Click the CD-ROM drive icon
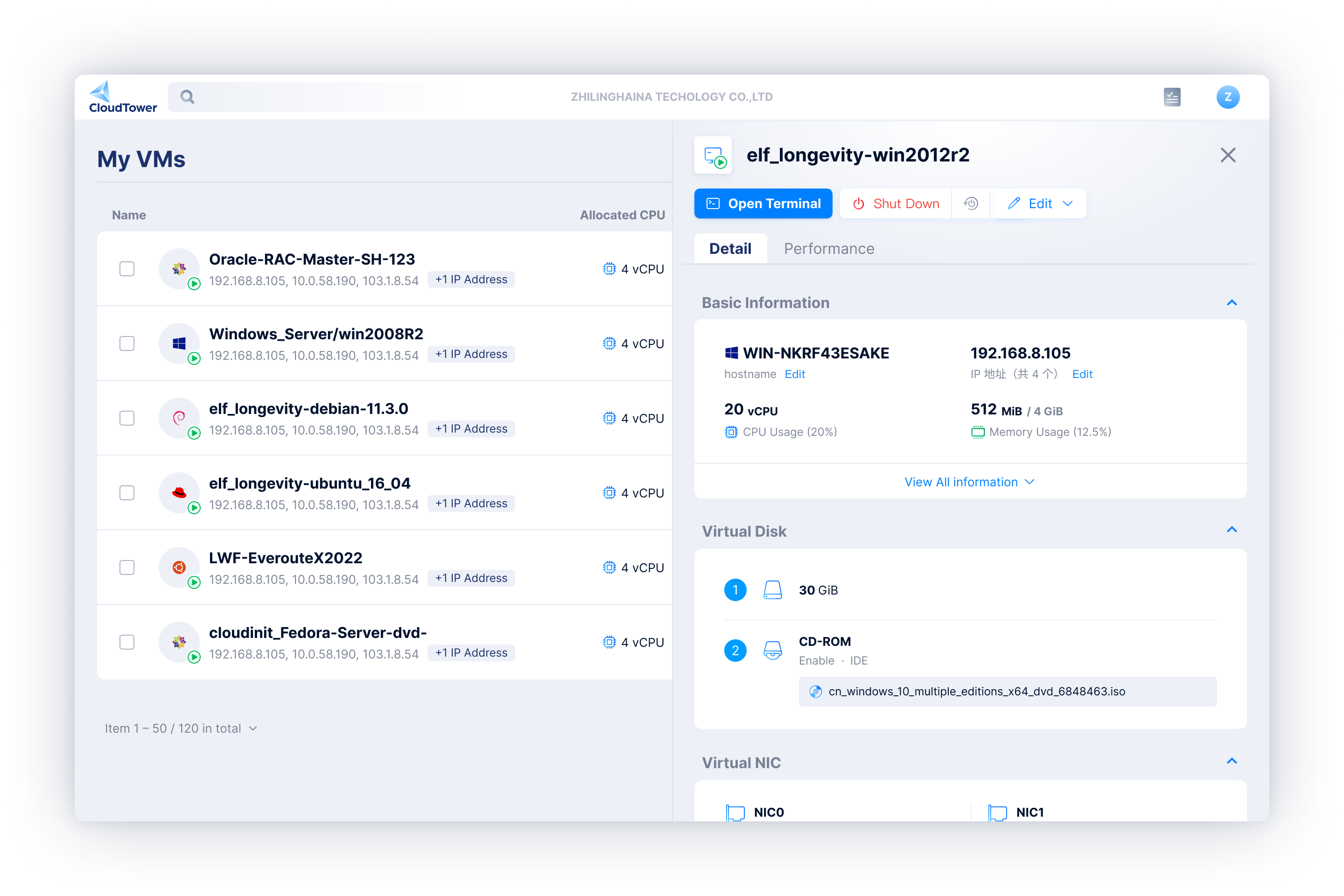 [x=773, y=650]
